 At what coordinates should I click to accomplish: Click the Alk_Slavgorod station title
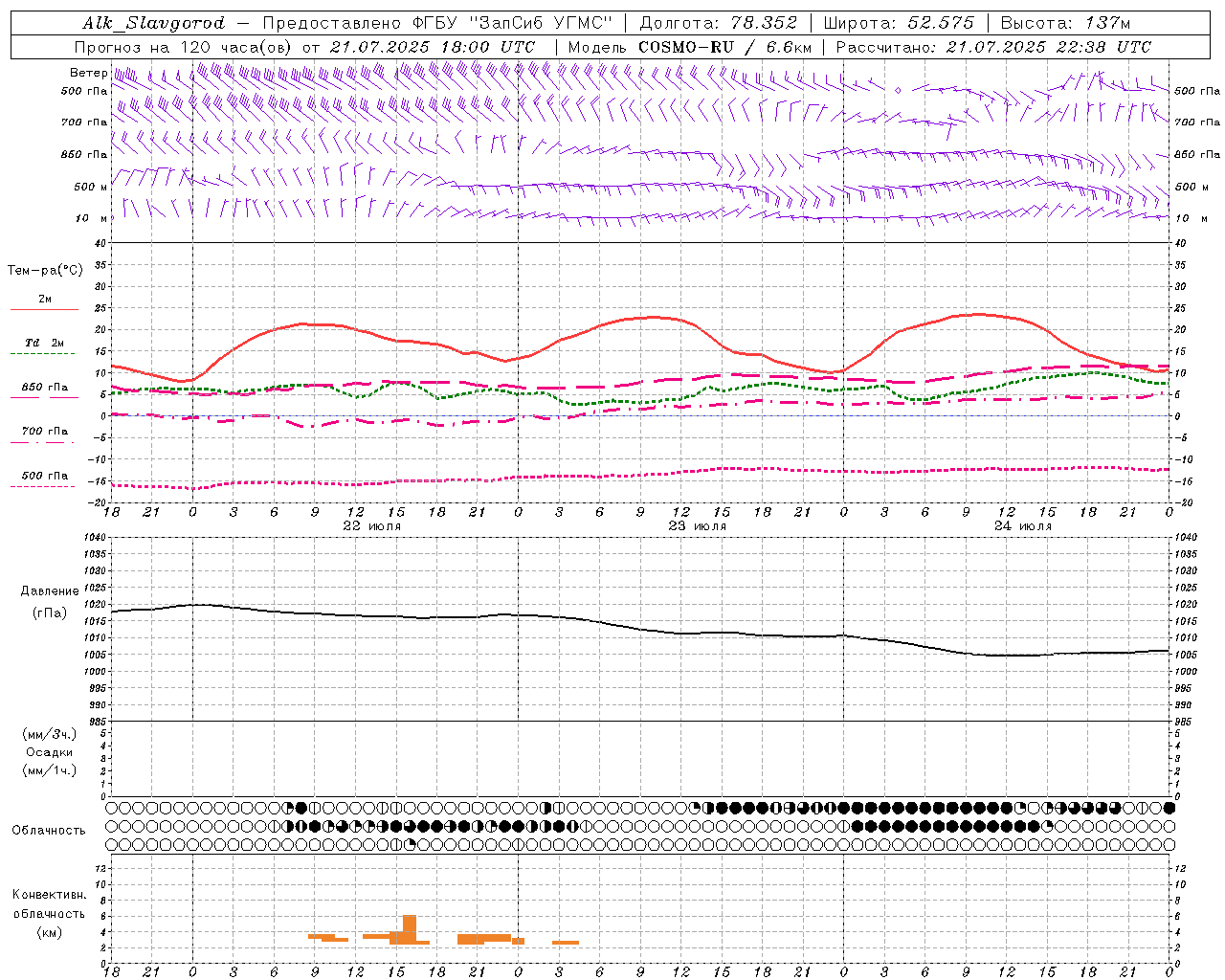tap(153, 23)
